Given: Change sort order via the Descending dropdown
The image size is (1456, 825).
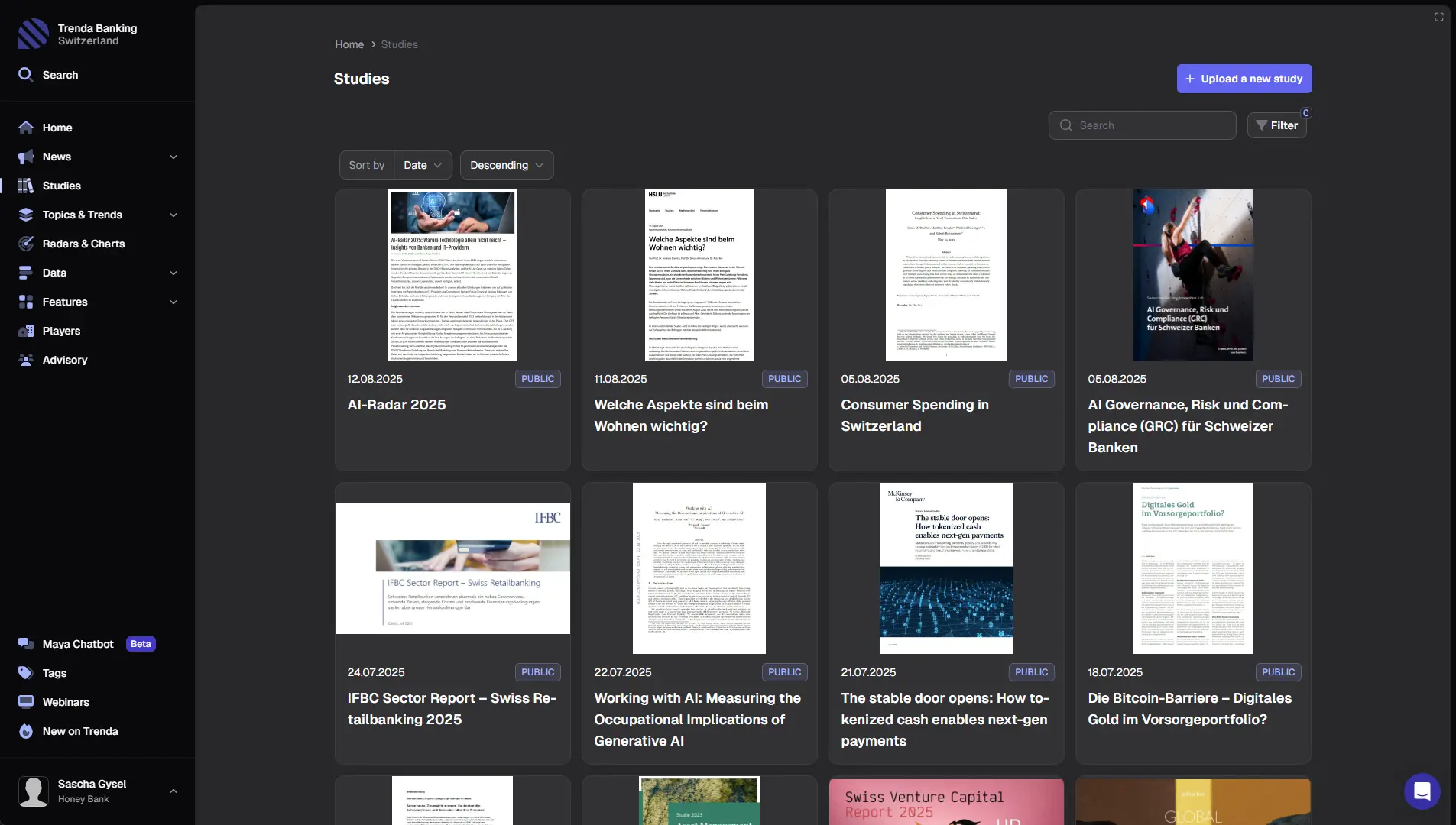Looking at the screenshot, I should (507, 165).
